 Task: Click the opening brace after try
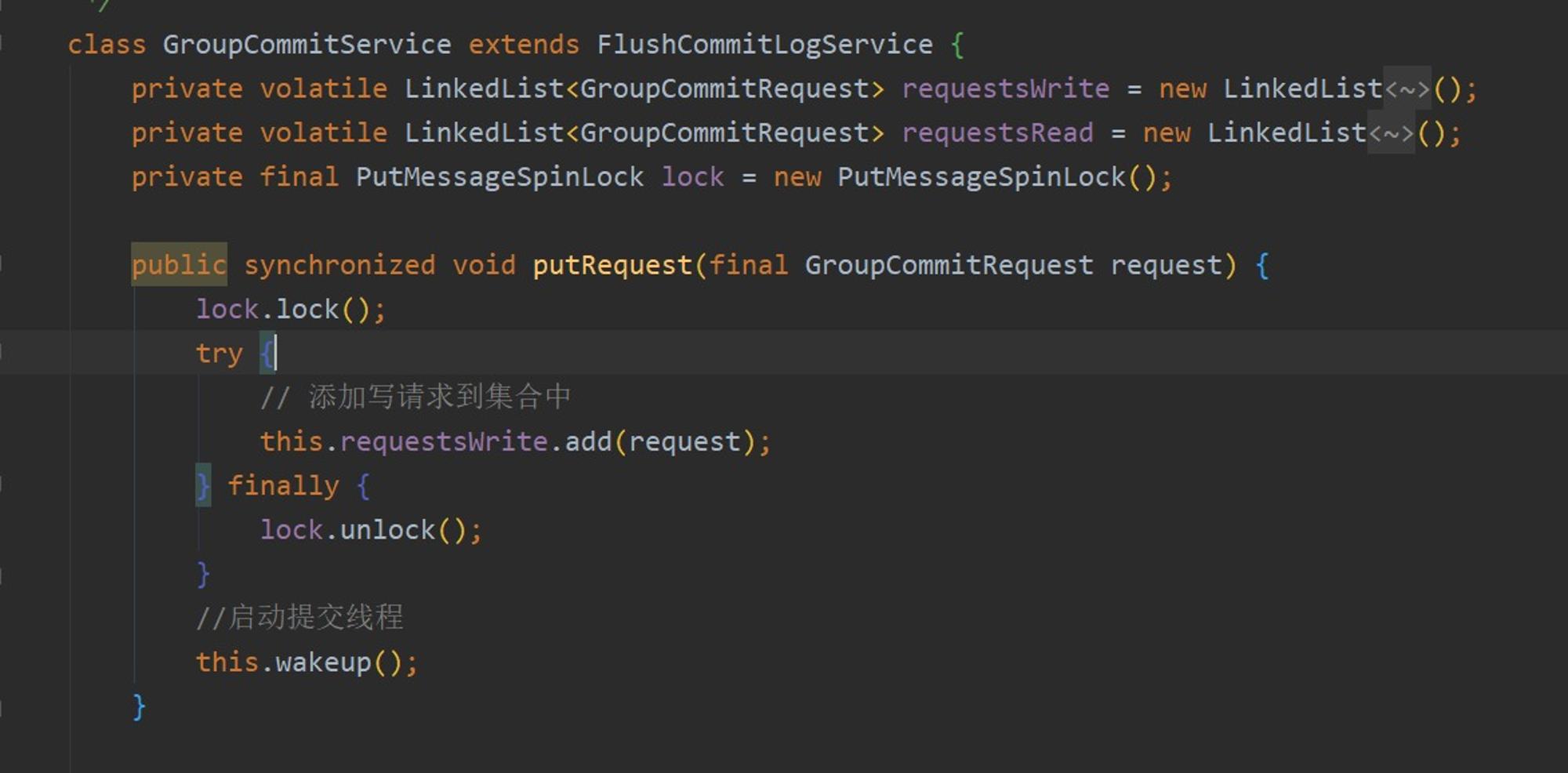point(267,354)
